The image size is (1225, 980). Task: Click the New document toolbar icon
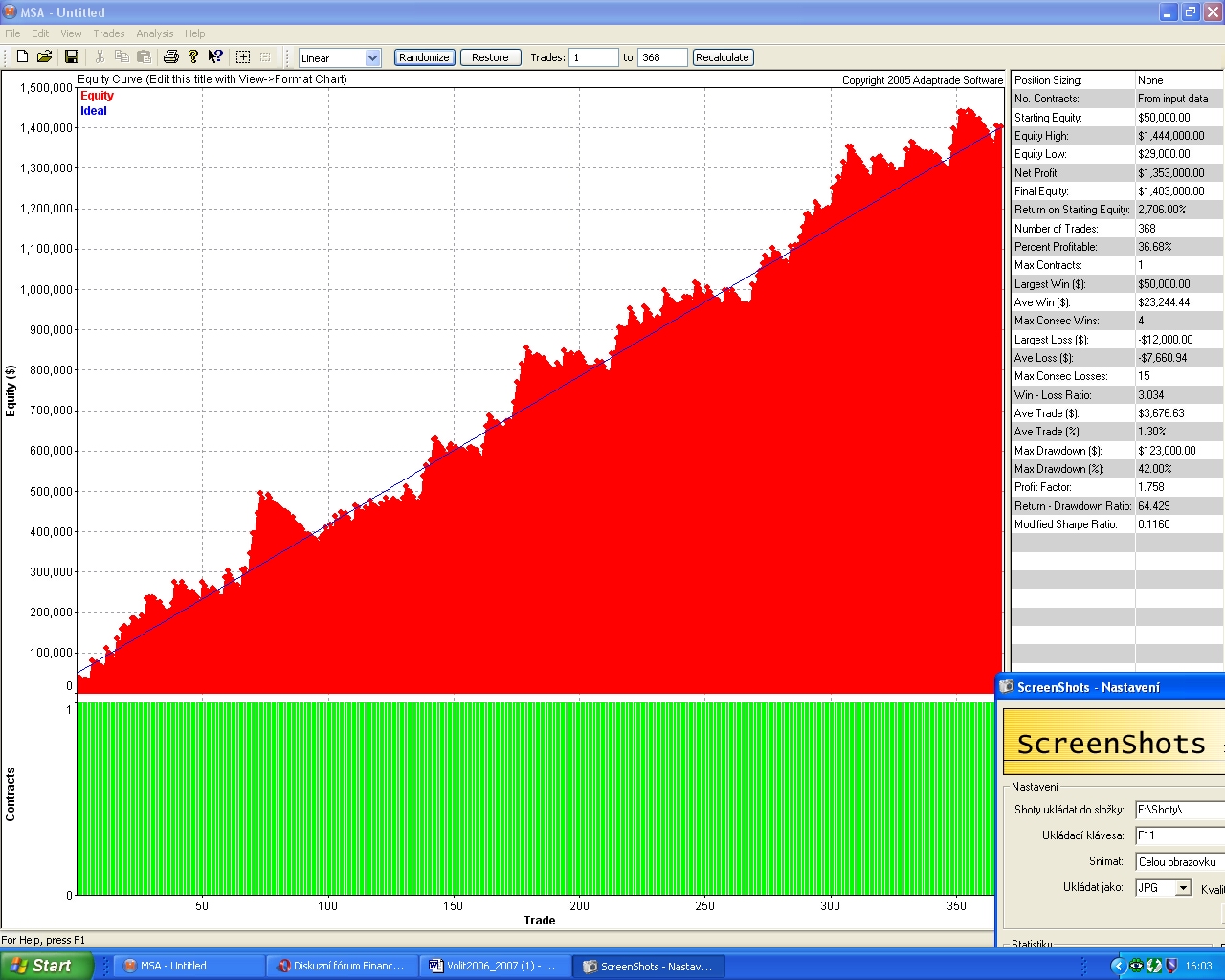[22, 57]
